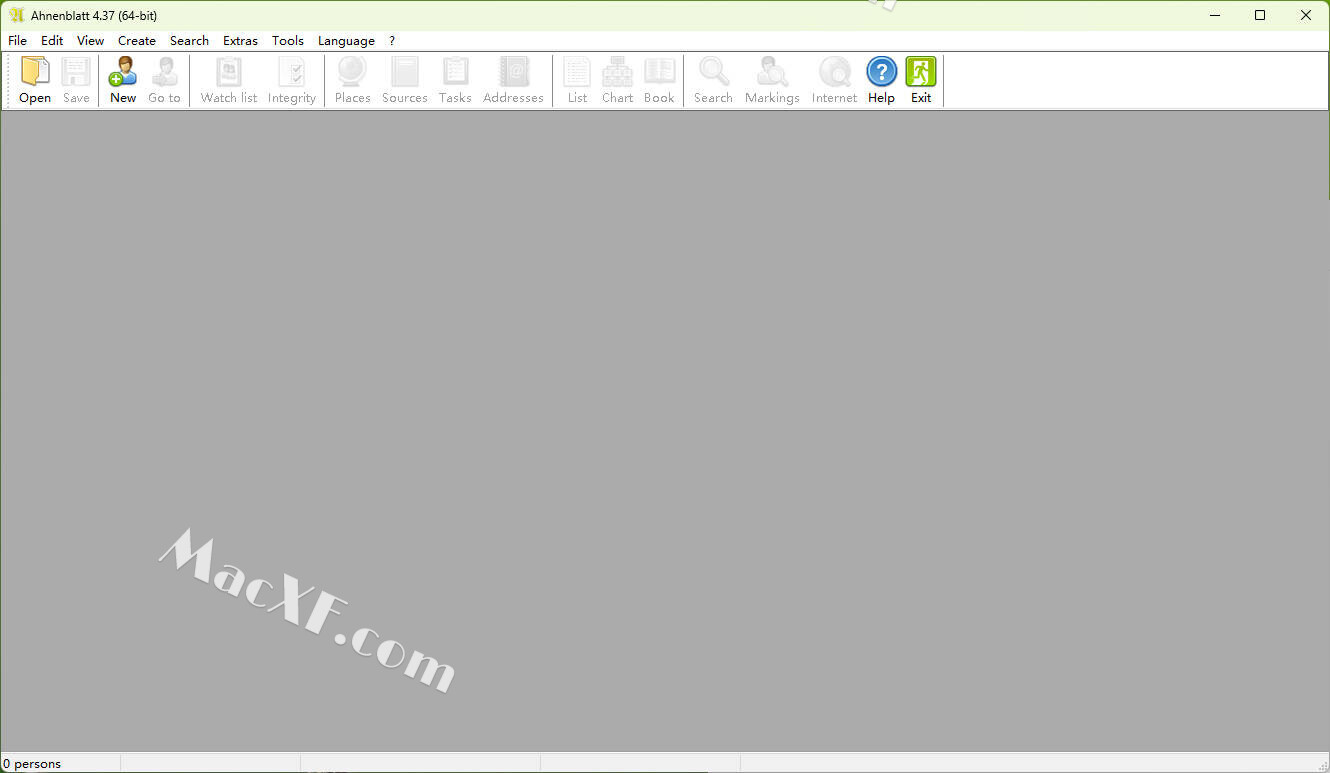Open the File menu
This screenshot has height=773, width=1330.
18,41
